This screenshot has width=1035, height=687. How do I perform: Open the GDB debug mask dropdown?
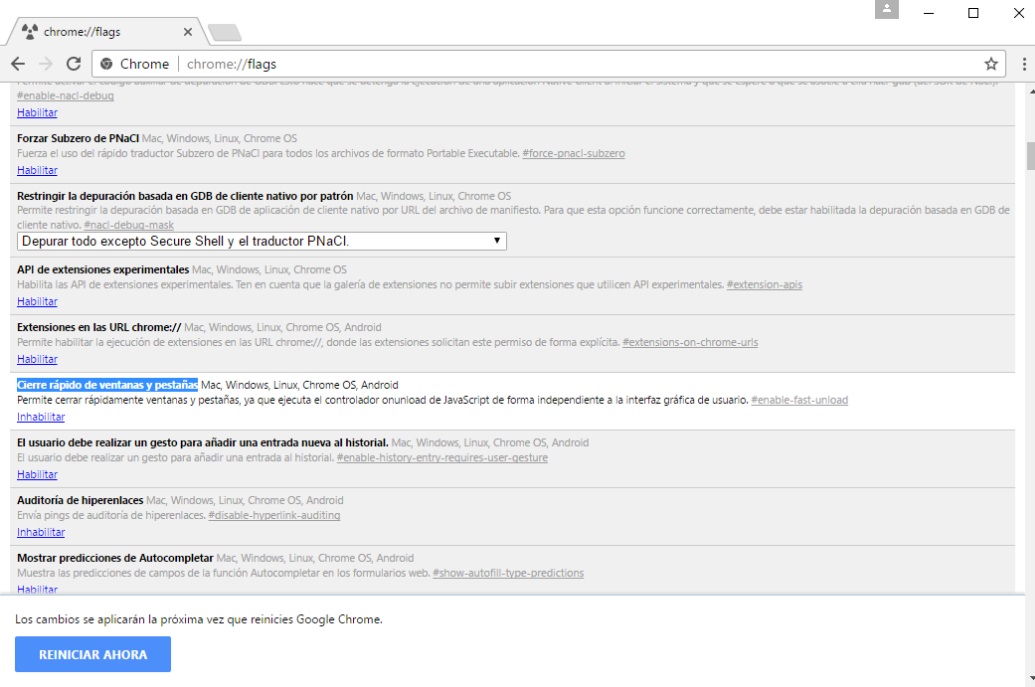tap(262, 241)
